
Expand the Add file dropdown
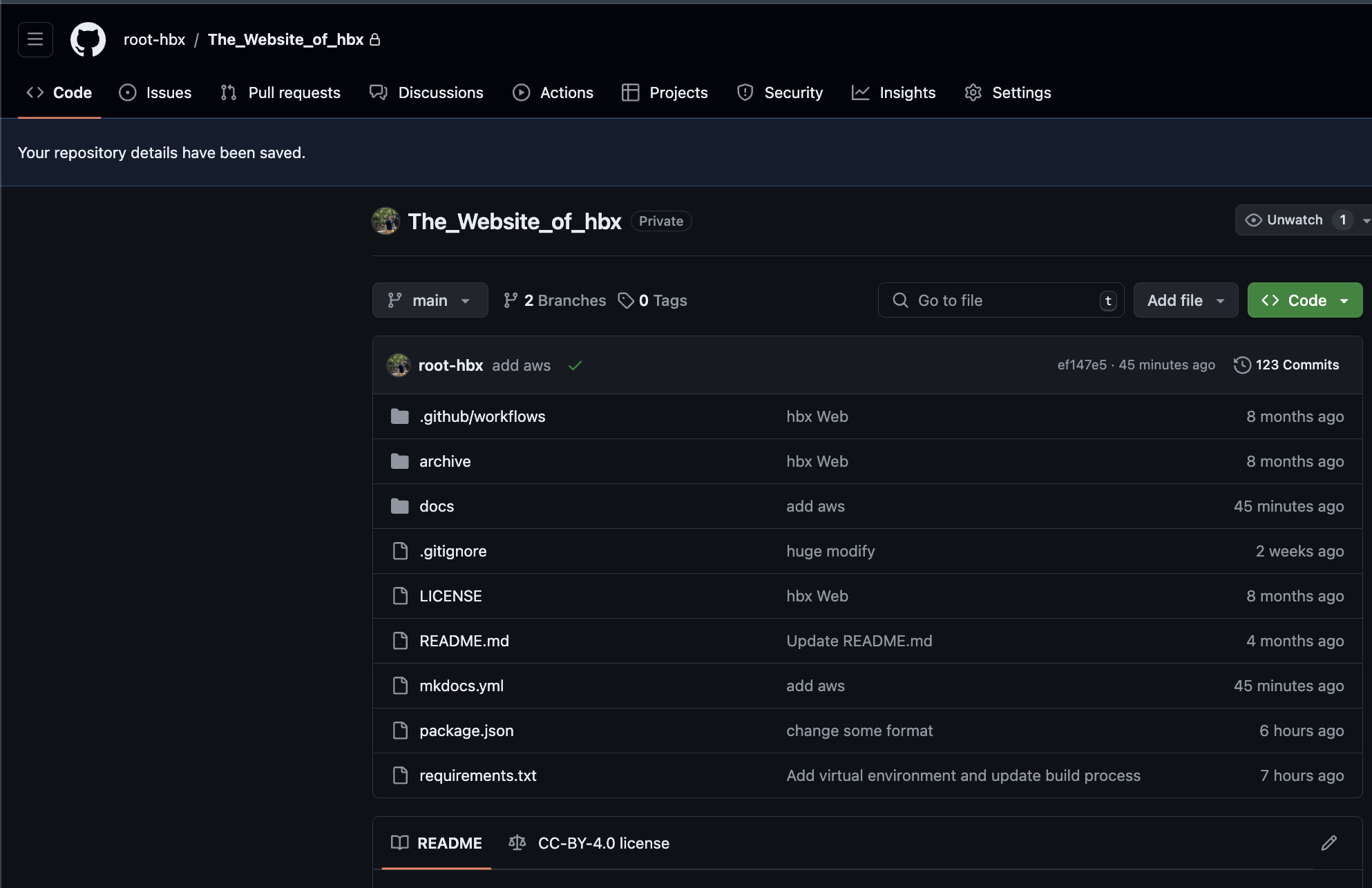click(x=1185, y=300)
